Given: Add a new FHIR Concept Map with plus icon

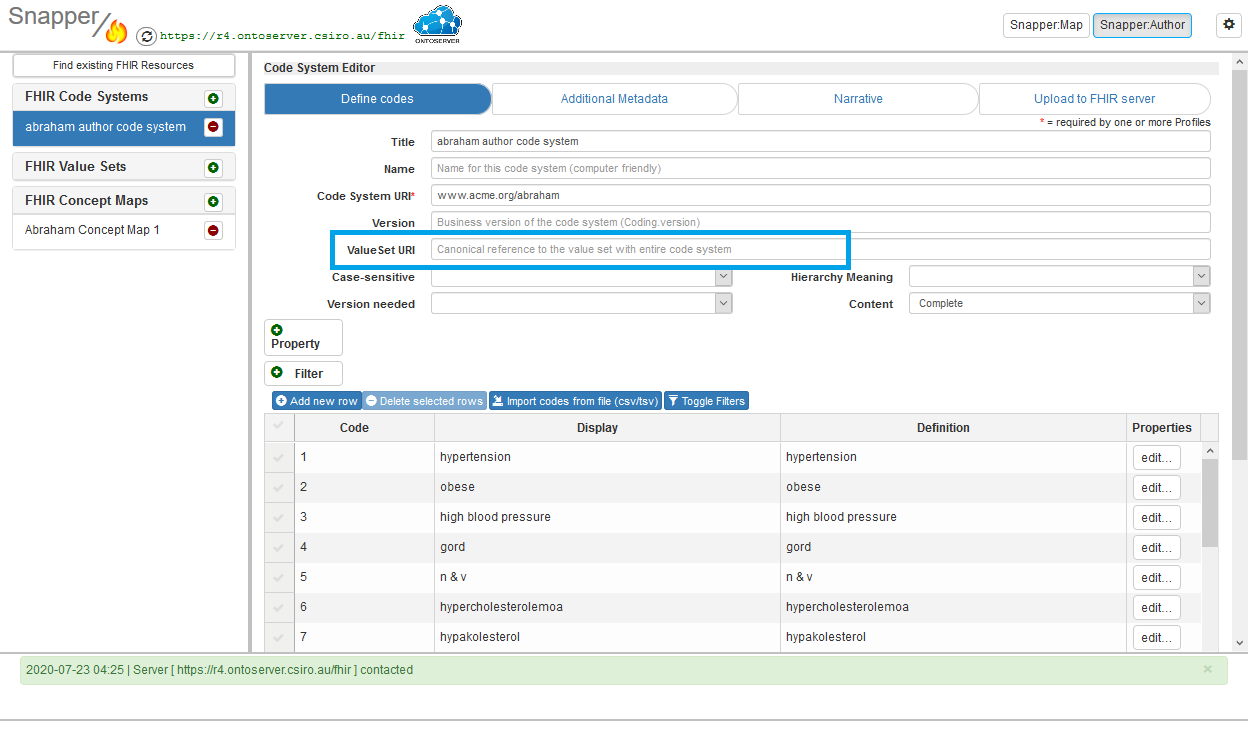Looking at the screenshot, I should click(213, 202).
